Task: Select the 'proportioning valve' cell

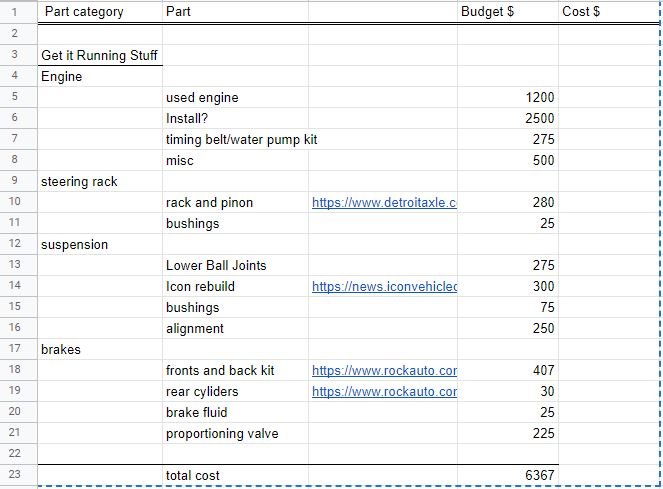Action: point(236,433)
